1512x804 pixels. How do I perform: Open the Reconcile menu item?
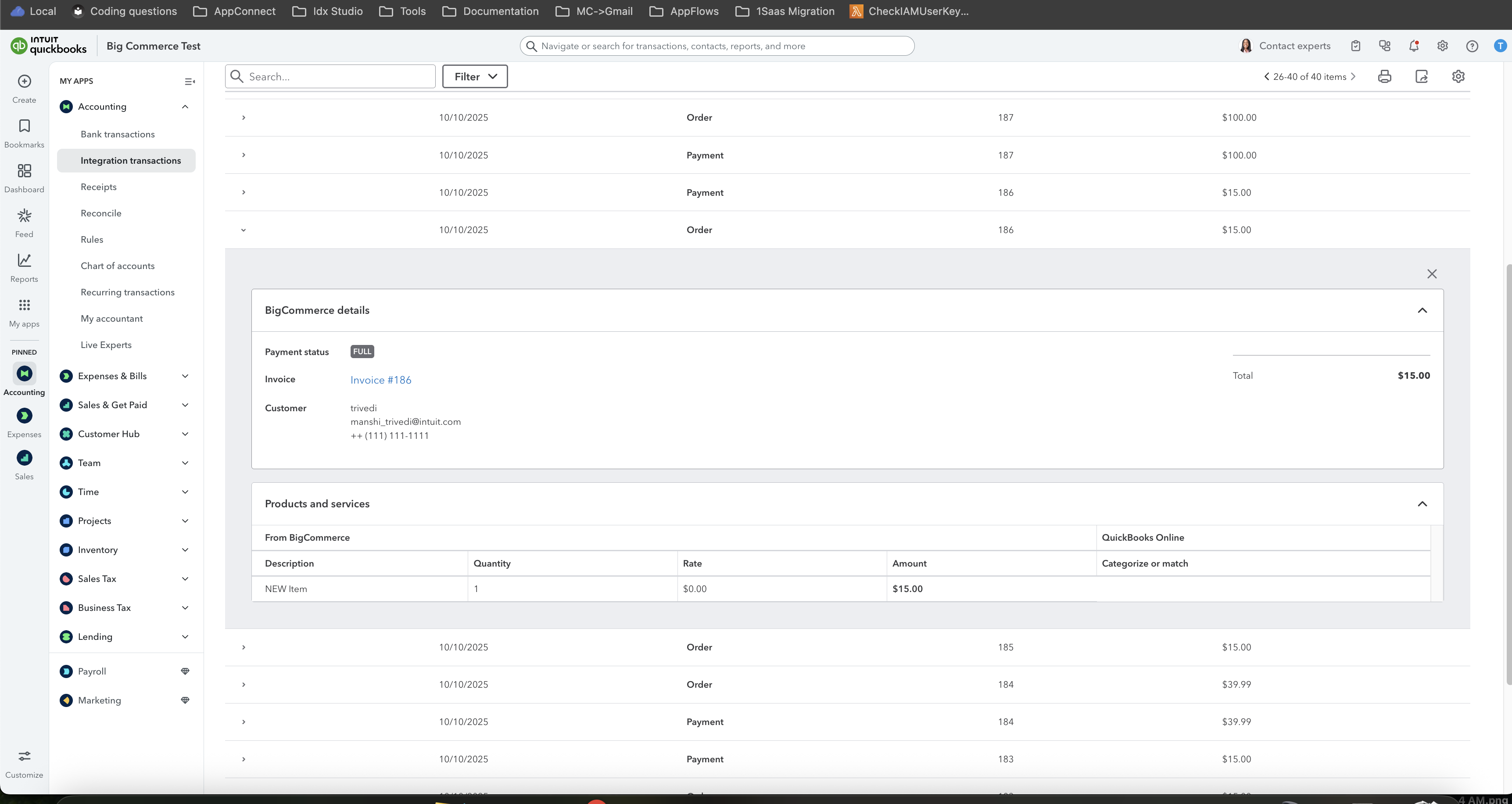pos(101,213)
